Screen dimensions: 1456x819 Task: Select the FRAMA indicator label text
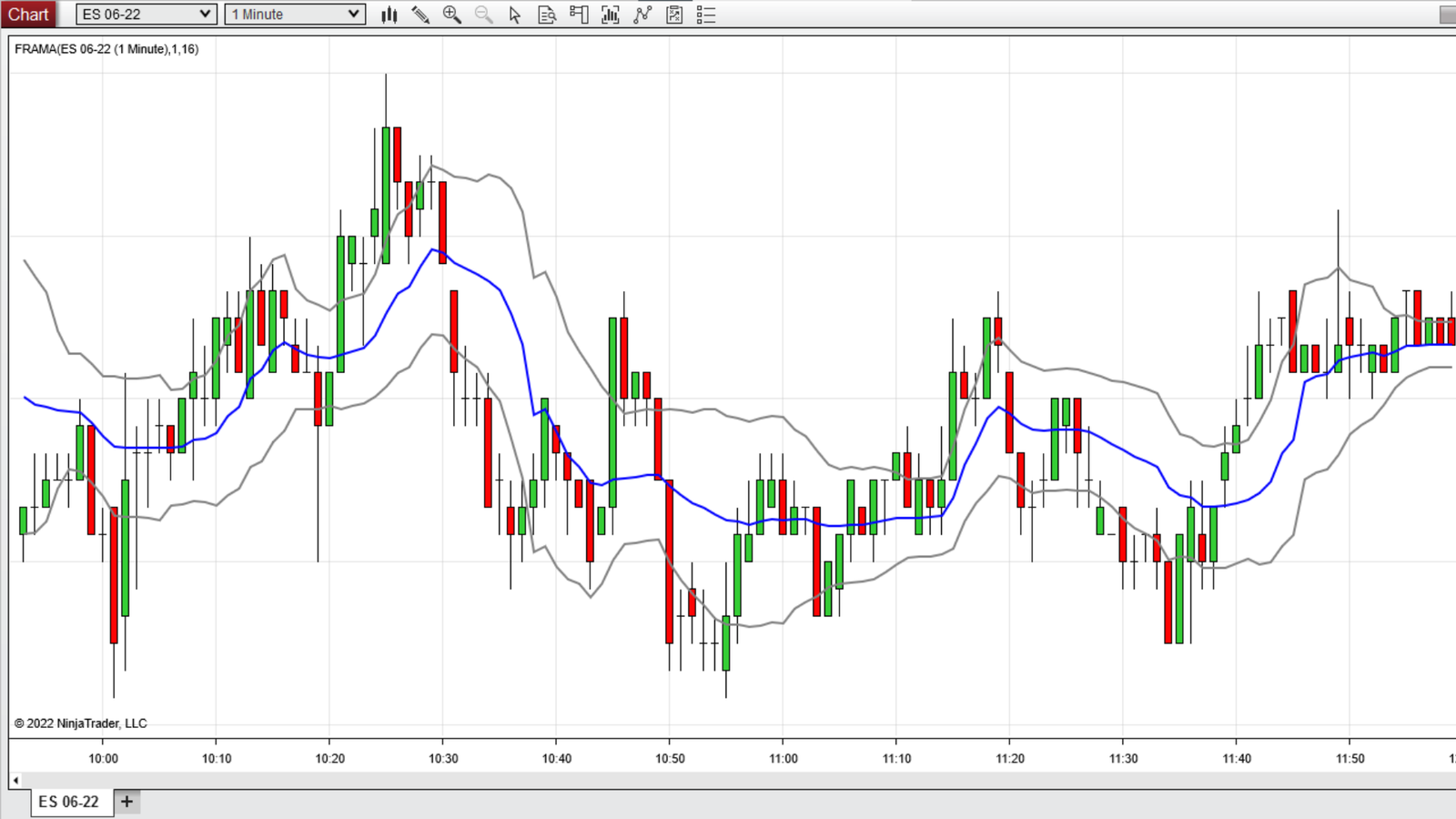pyautogui.click(x=106, y=49)
